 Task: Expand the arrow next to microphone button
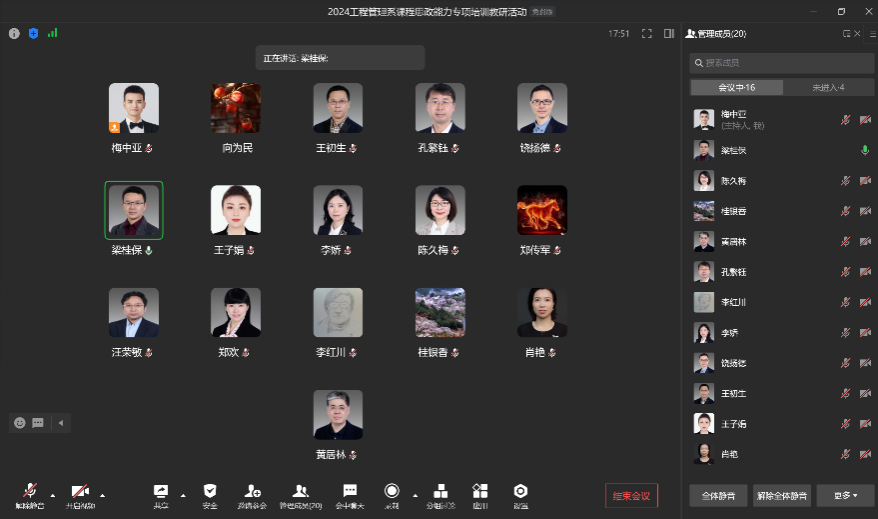pyautogui.click(x=52, y=494)
